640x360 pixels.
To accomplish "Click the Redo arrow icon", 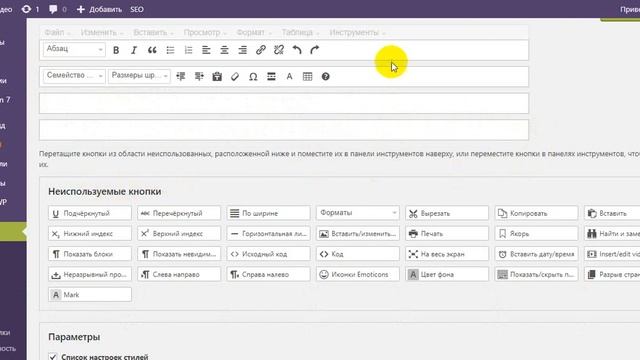I will [x=315, y=50].
